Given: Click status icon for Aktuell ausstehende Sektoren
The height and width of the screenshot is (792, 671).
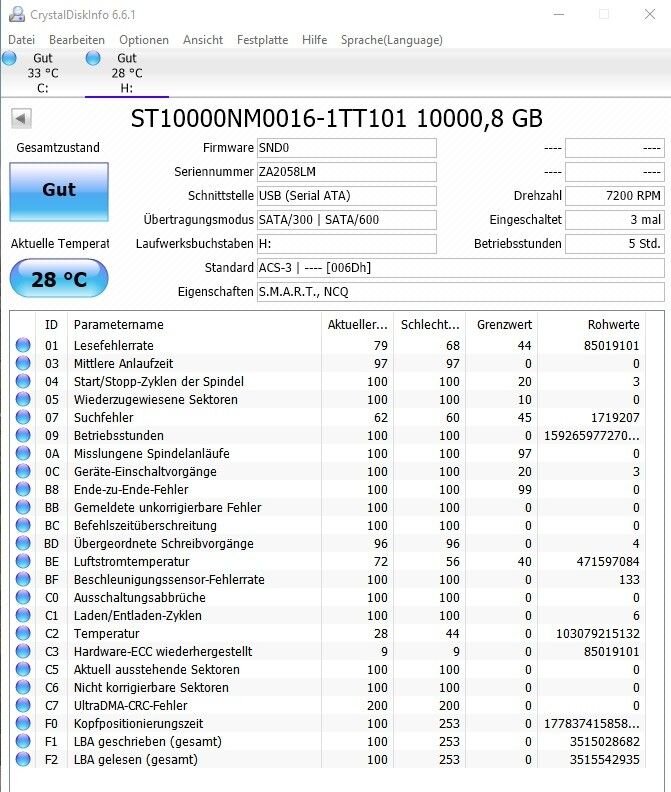Looking at the screenshot, I should pyautogui.click(x=23, y=670).
